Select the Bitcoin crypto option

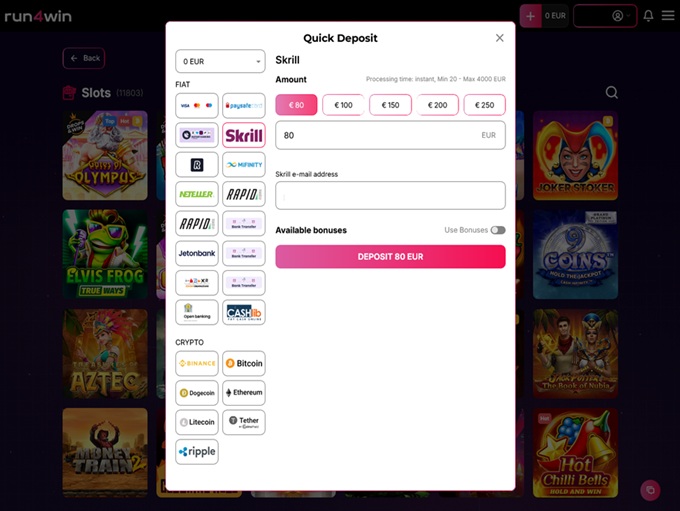tap(244, 364)
